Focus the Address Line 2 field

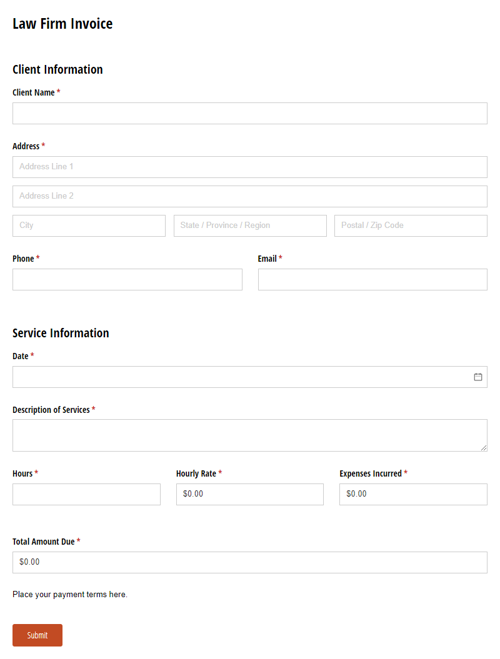pyautogui.click(x=250, y=196)
